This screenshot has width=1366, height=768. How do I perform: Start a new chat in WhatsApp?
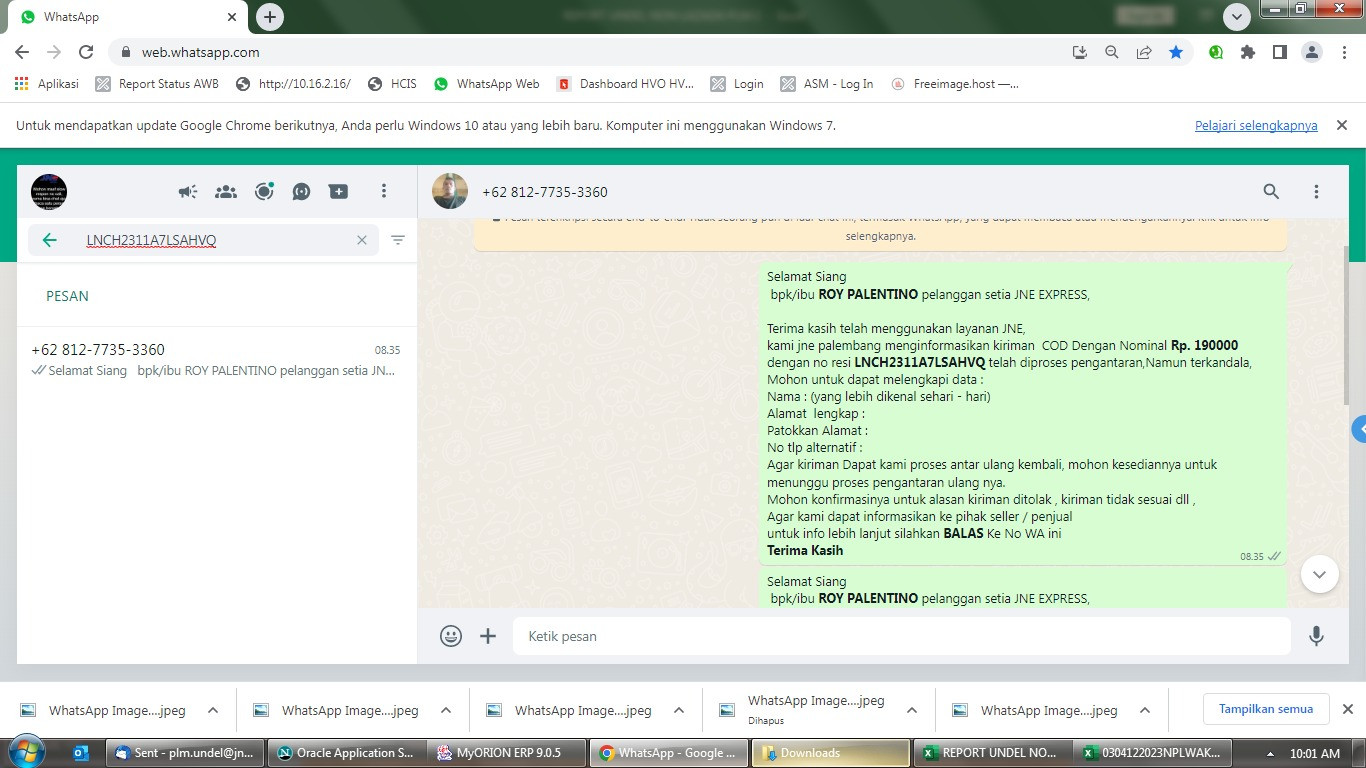[x=339, y=192]
